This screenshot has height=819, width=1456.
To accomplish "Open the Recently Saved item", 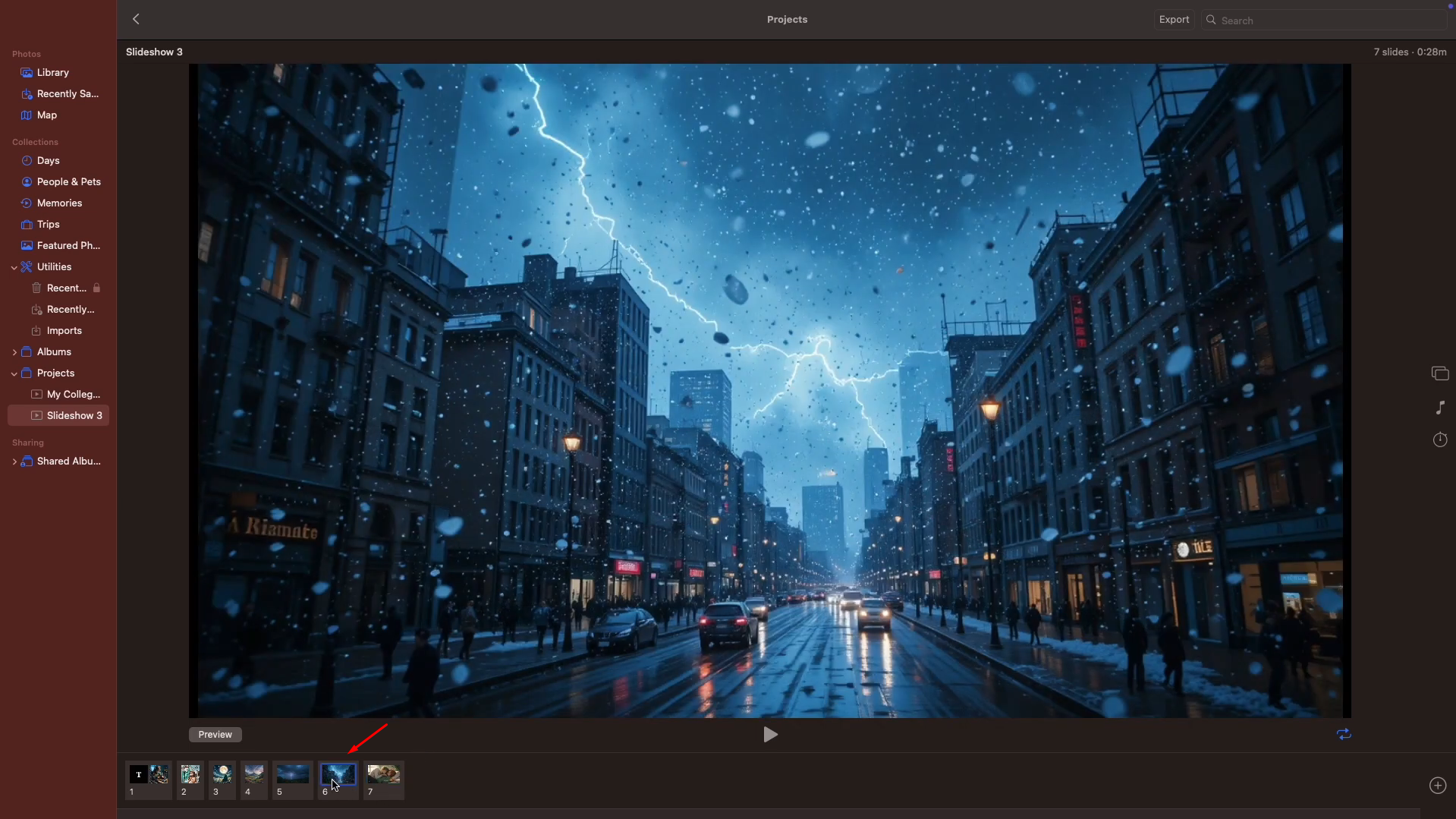I will coord(58,94).
